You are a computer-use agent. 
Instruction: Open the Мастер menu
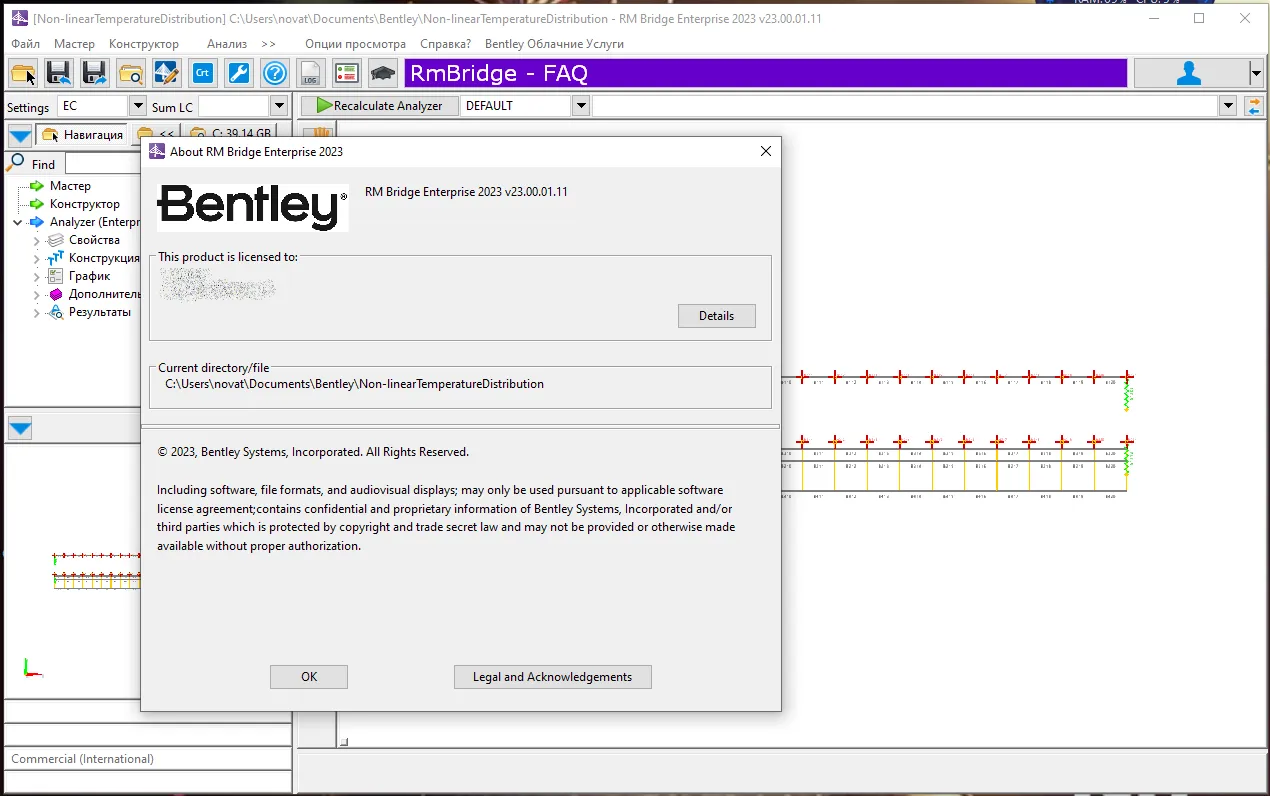(74, 44)
